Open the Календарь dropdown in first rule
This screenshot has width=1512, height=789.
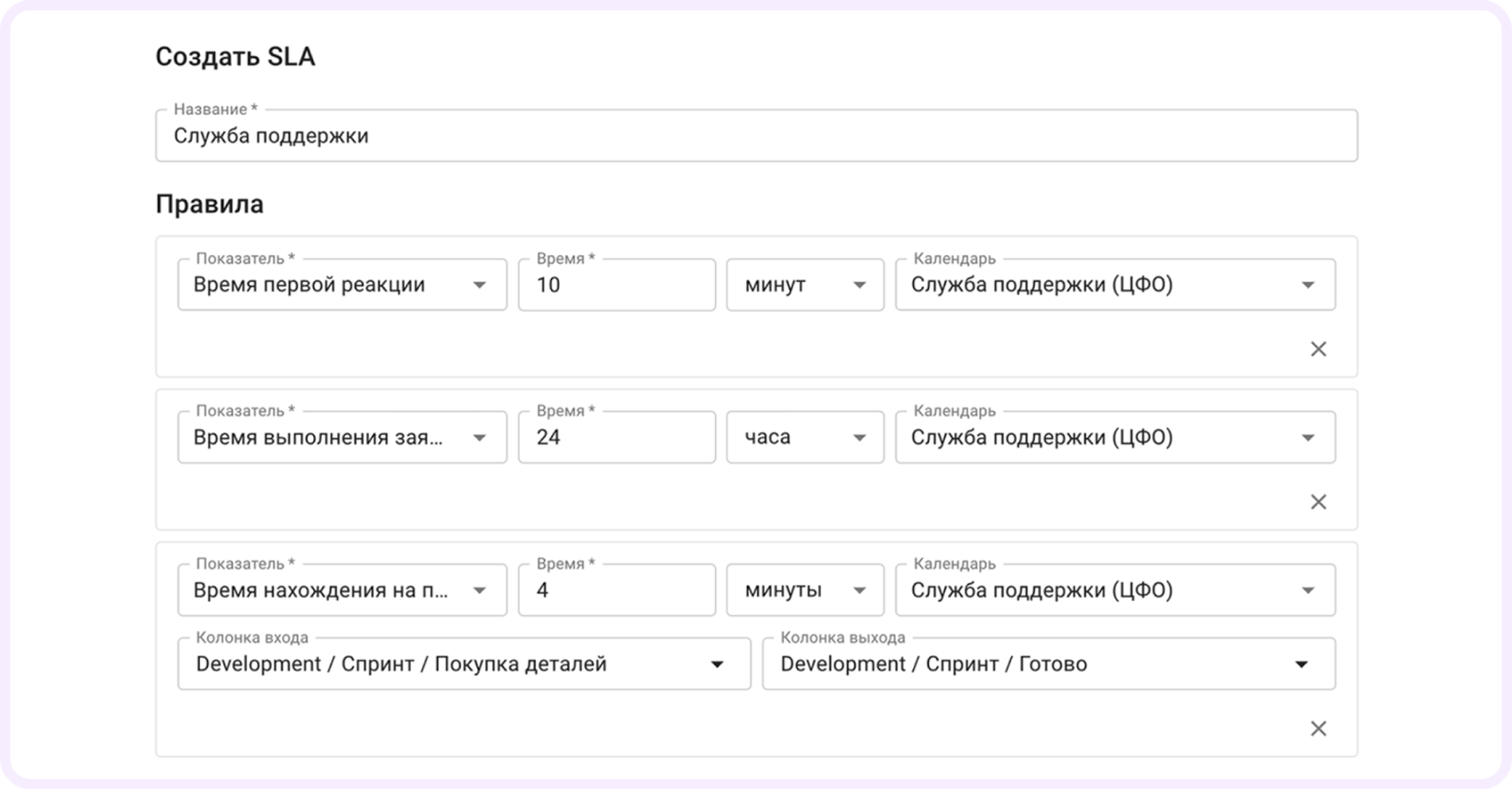click(1114, 285)
